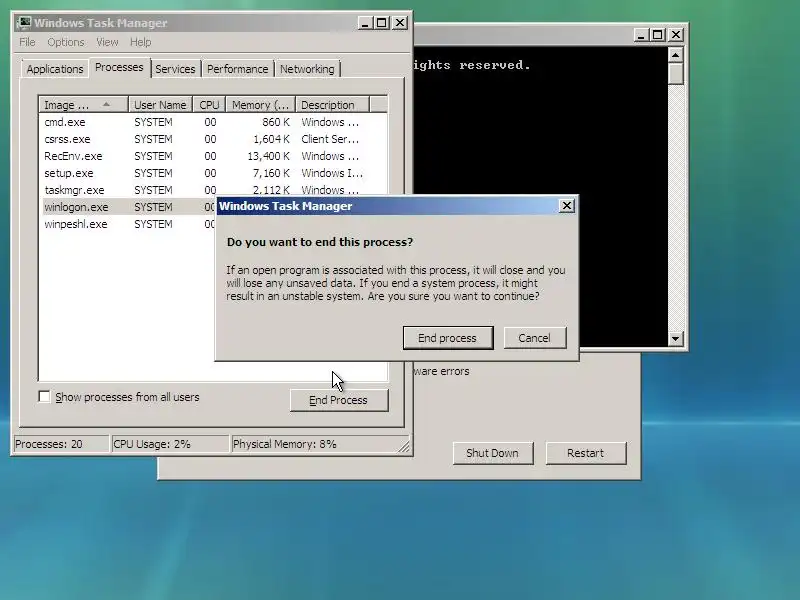This screenshot has width=800, height=600.
Task: Click Windows I... description of setup.exe
Action: tap(332, 173)
